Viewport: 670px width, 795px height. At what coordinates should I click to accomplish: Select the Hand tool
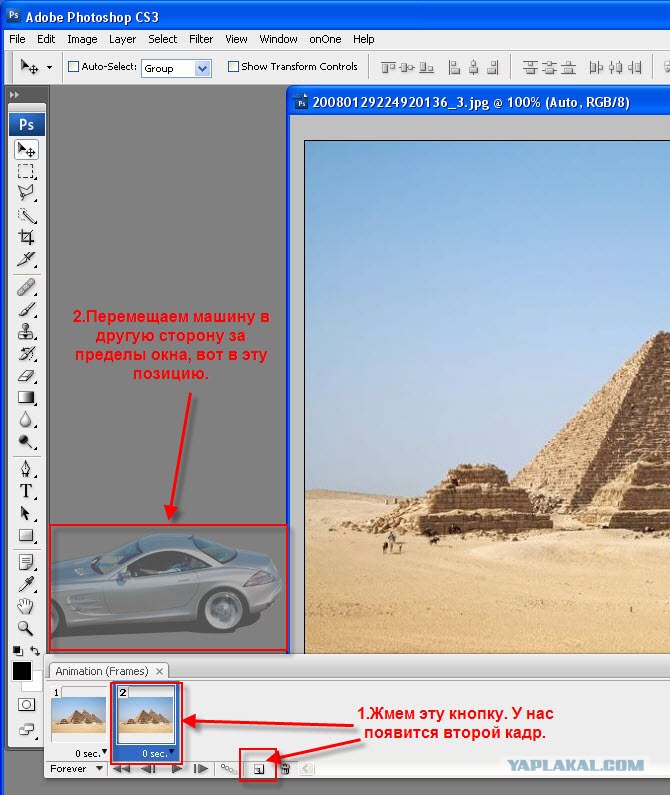click(26, 606)
